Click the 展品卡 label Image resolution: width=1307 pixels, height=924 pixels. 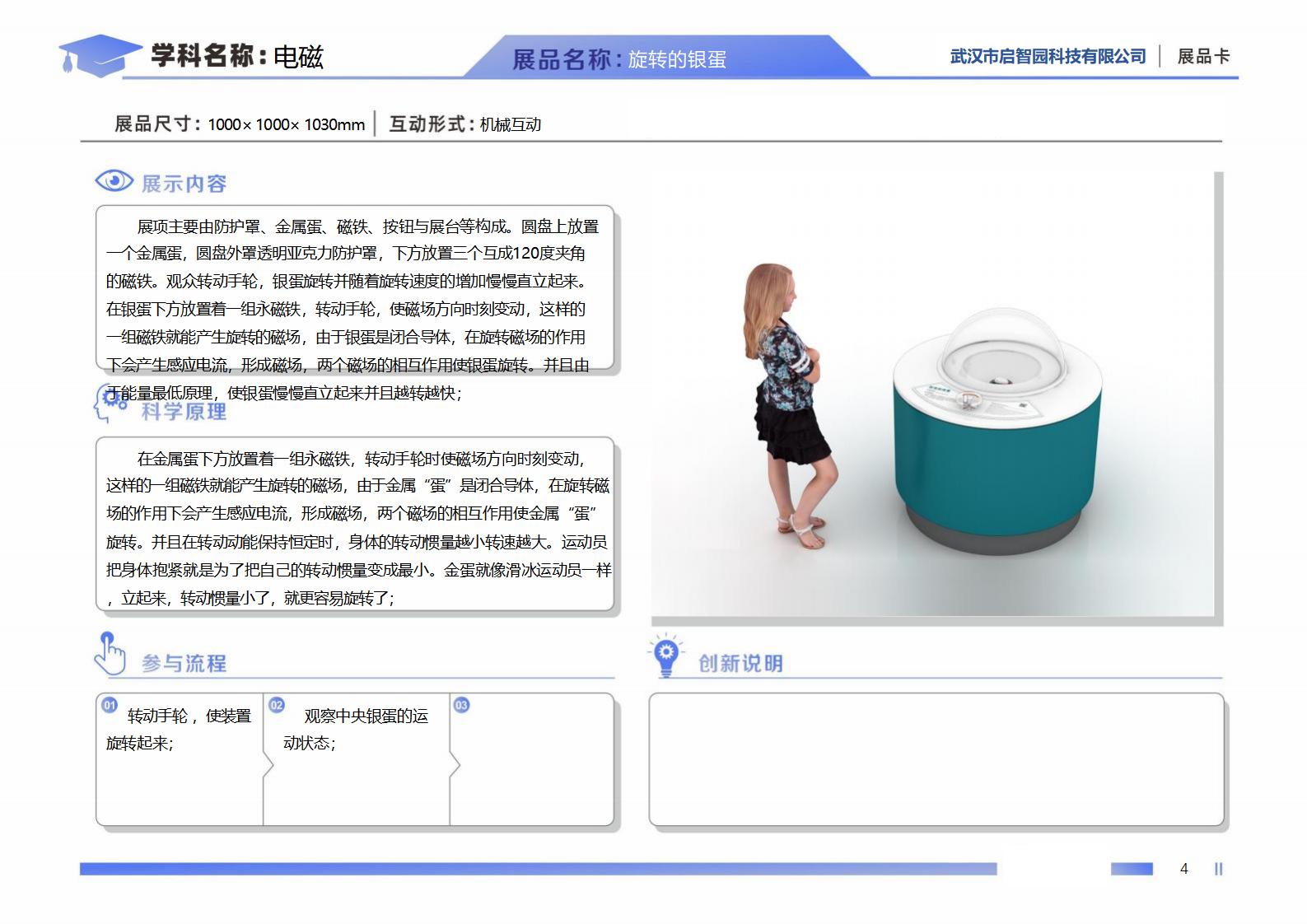pos(1203,56)
